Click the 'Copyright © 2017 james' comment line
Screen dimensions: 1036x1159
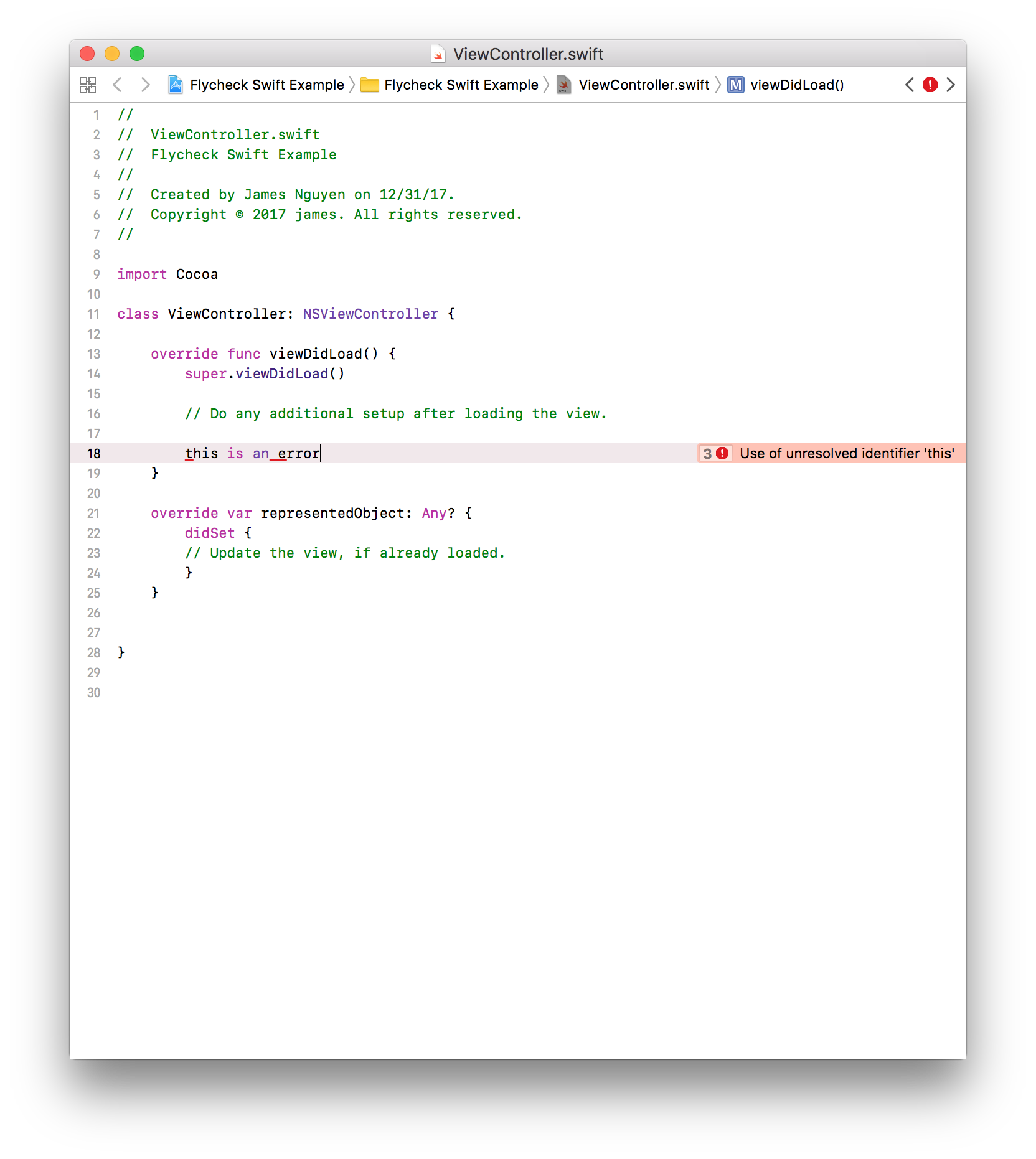[x=319, y=214]
